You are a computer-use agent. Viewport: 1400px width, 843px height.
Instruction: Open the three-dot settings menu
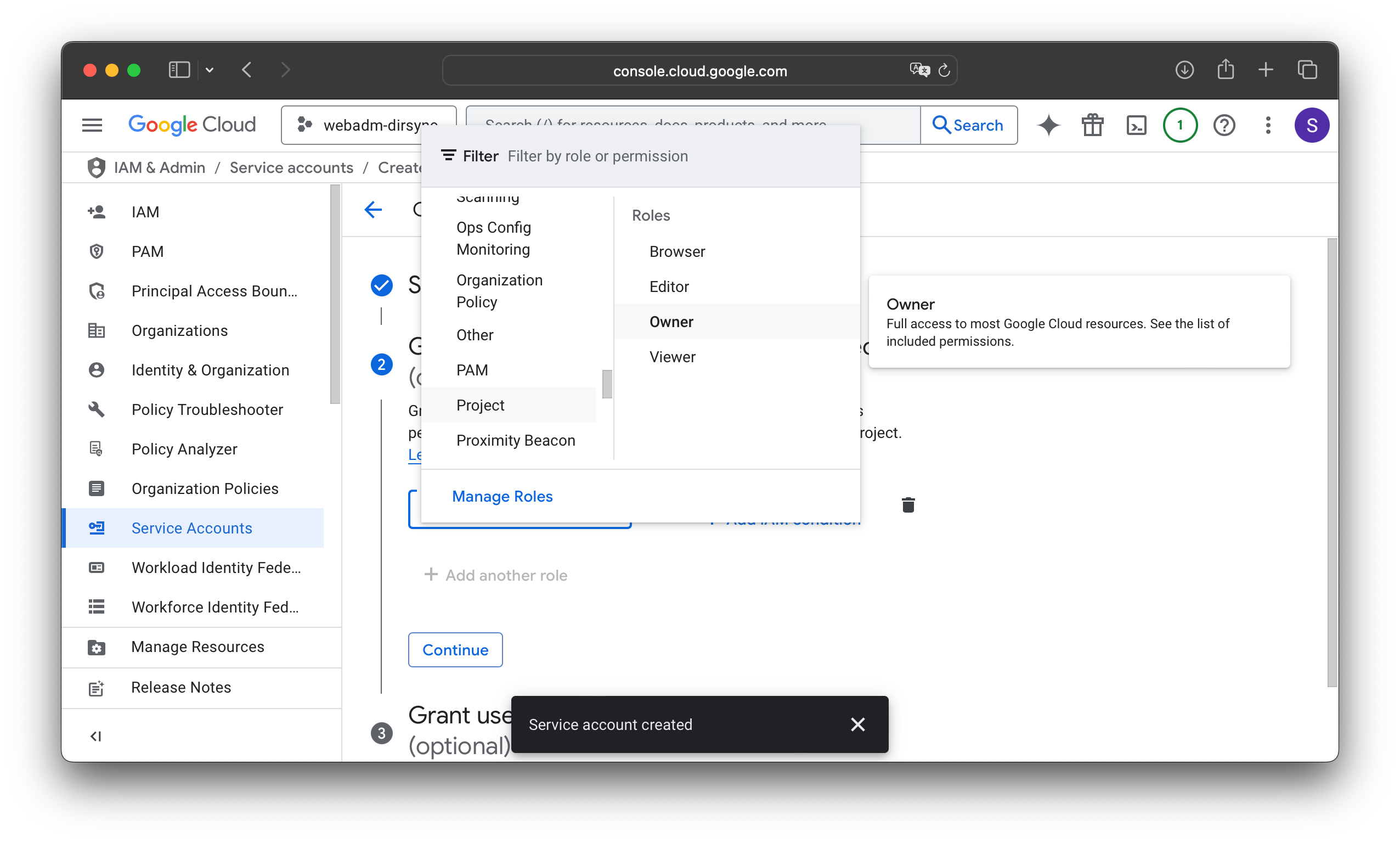[1267, 125]
